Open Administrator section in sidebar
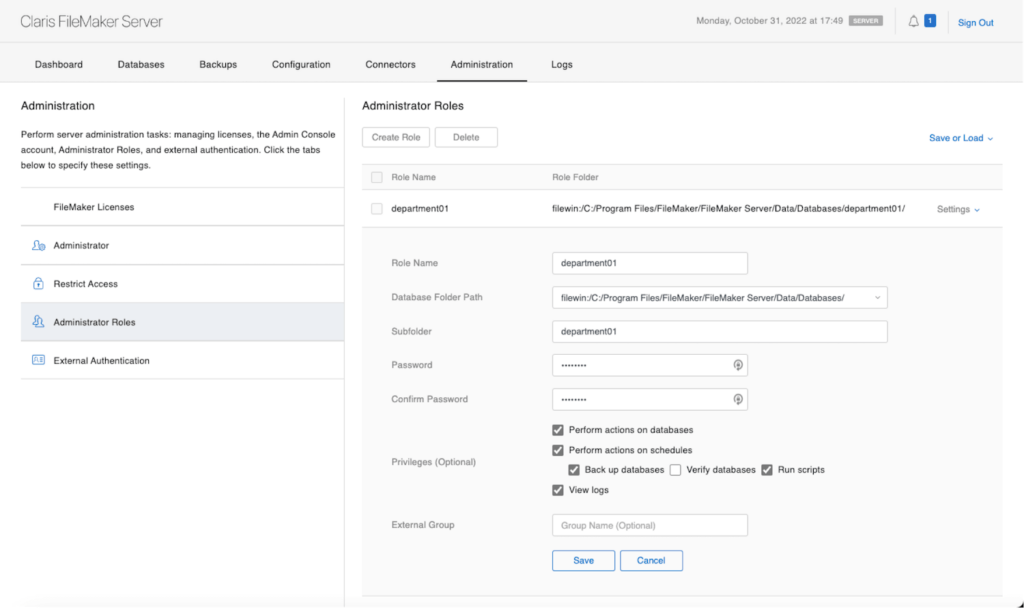This screenshot has height=608, width=1024. coord(182,246)
